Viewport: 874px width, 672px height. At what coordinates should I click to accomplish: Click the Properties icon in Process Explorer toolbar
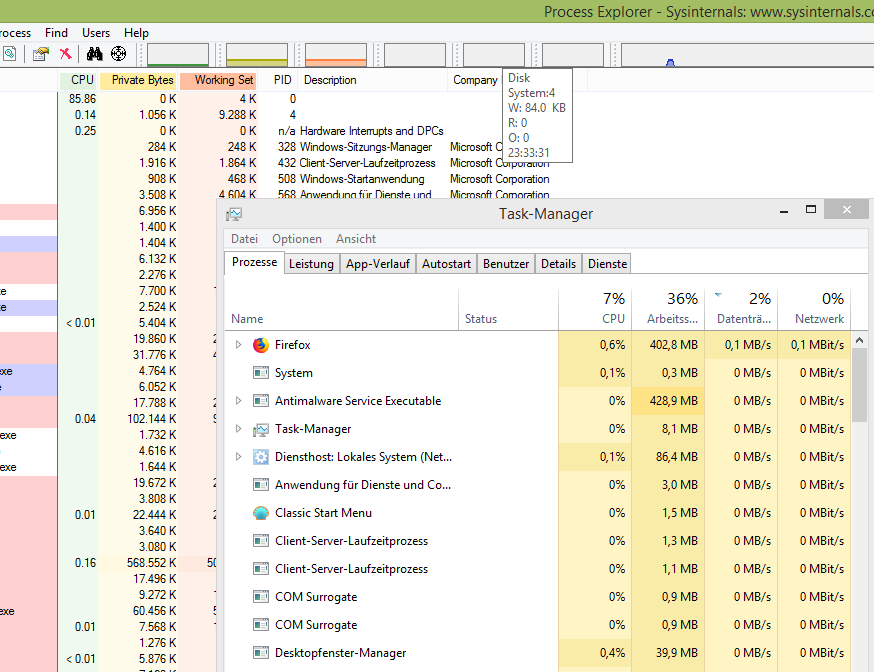41,54
